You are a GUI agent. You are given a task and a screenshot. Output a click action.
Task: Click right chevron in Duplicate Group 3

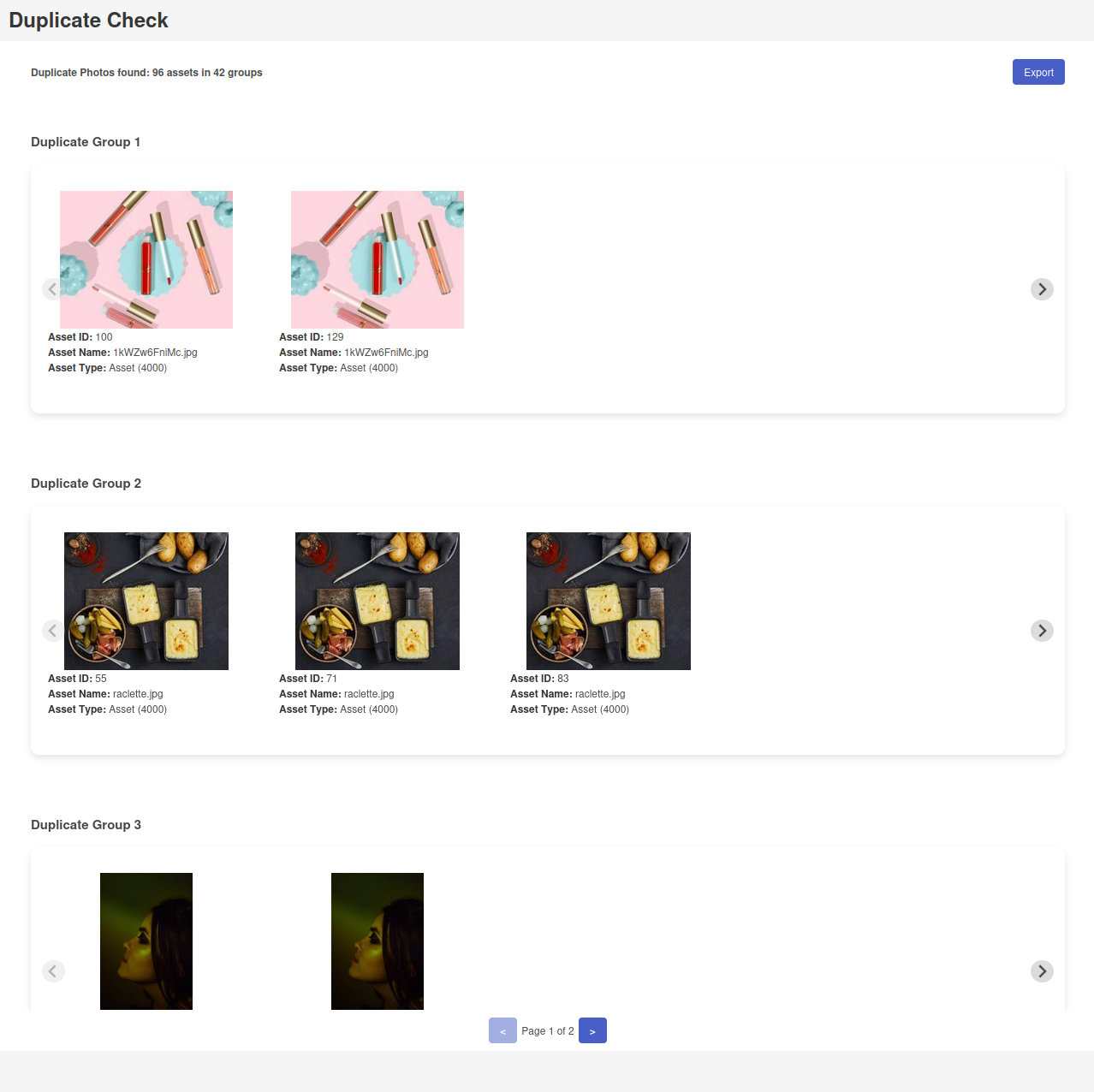click(1041, 971)
